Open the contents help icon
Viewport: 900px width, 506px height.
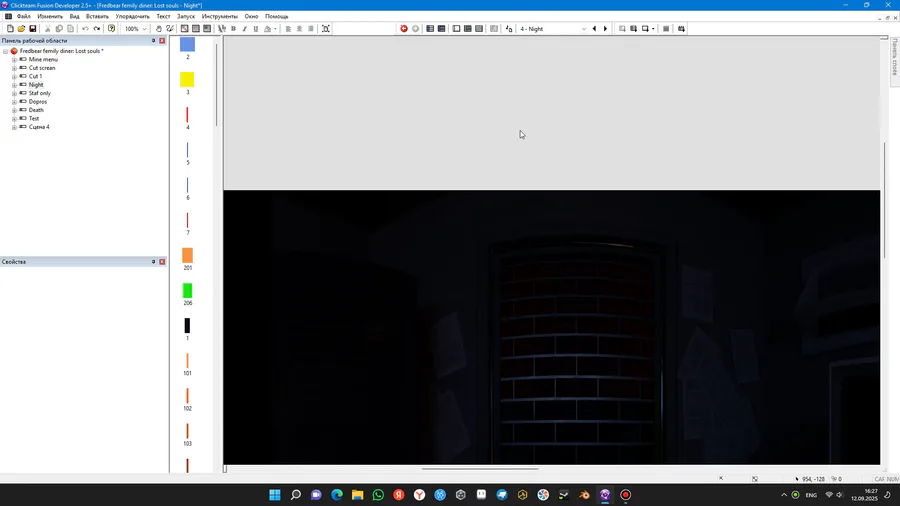pyautogui.click(x=111, y=29)
